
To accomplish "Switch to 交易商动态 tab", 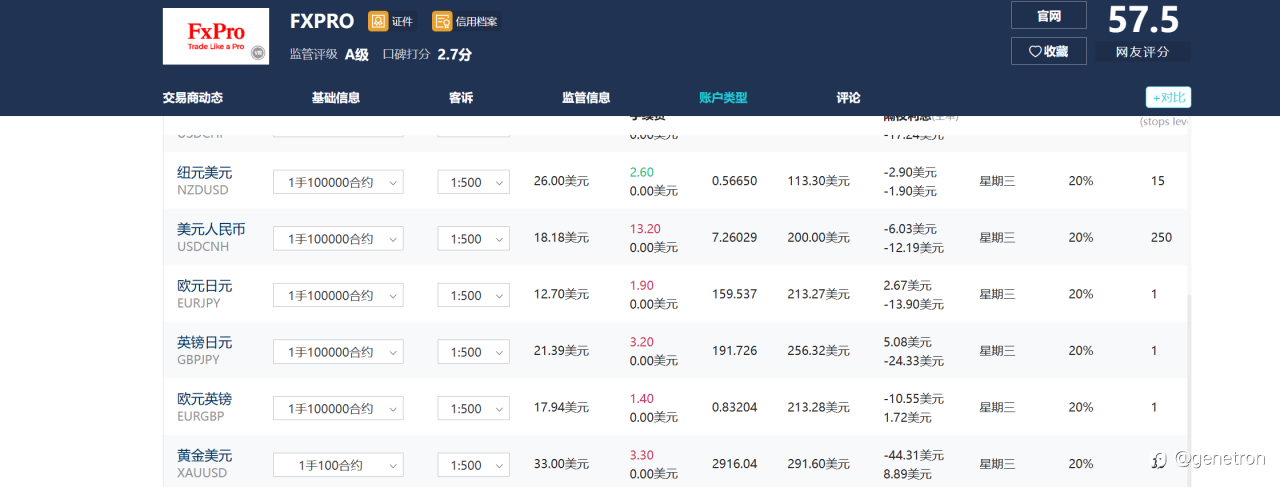I will [x=193, y=98].
